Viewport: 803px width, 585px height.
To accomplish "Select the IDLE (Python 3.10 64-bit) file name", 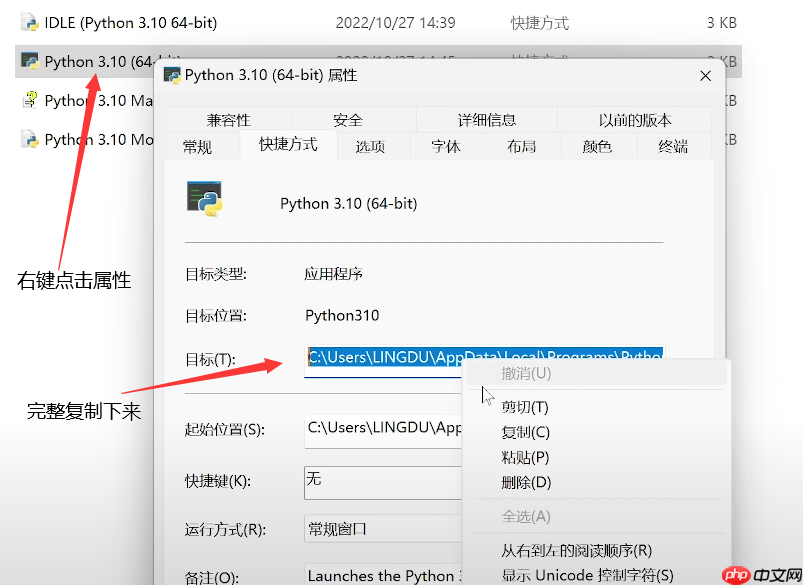I will coord(131,23).
